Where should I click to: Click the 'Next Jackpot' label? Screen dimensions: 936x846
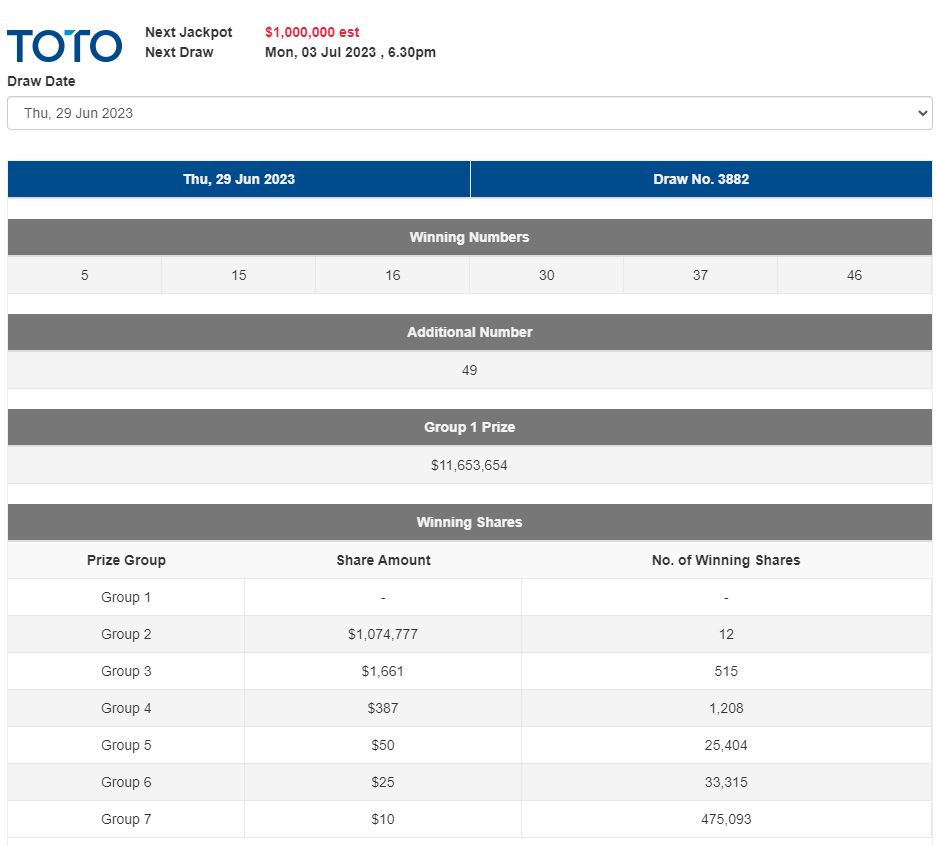pyautogui.click(x=189, y=32)
